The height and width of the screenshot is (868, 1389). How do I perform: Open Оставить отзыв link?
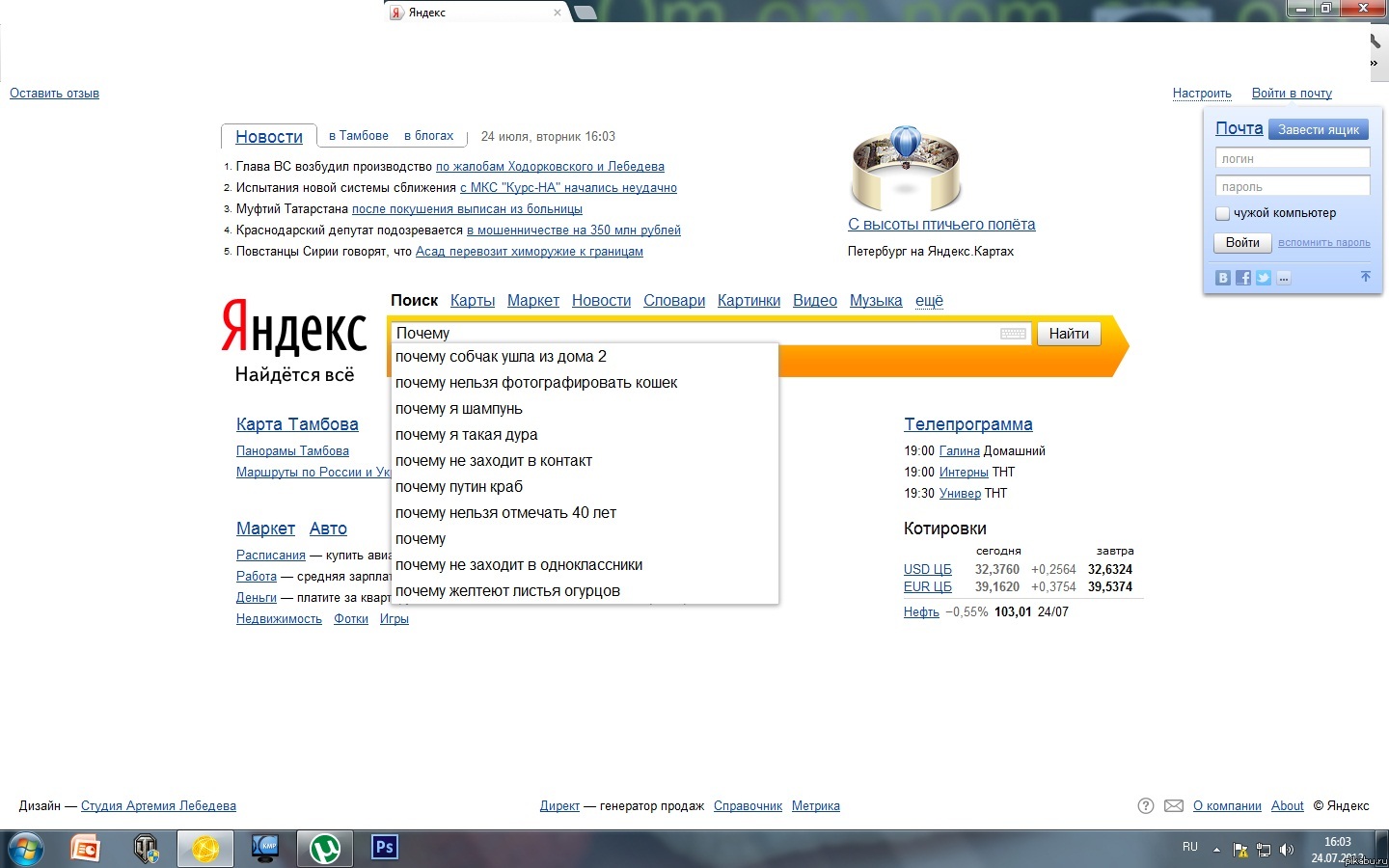tap(54, 94)
